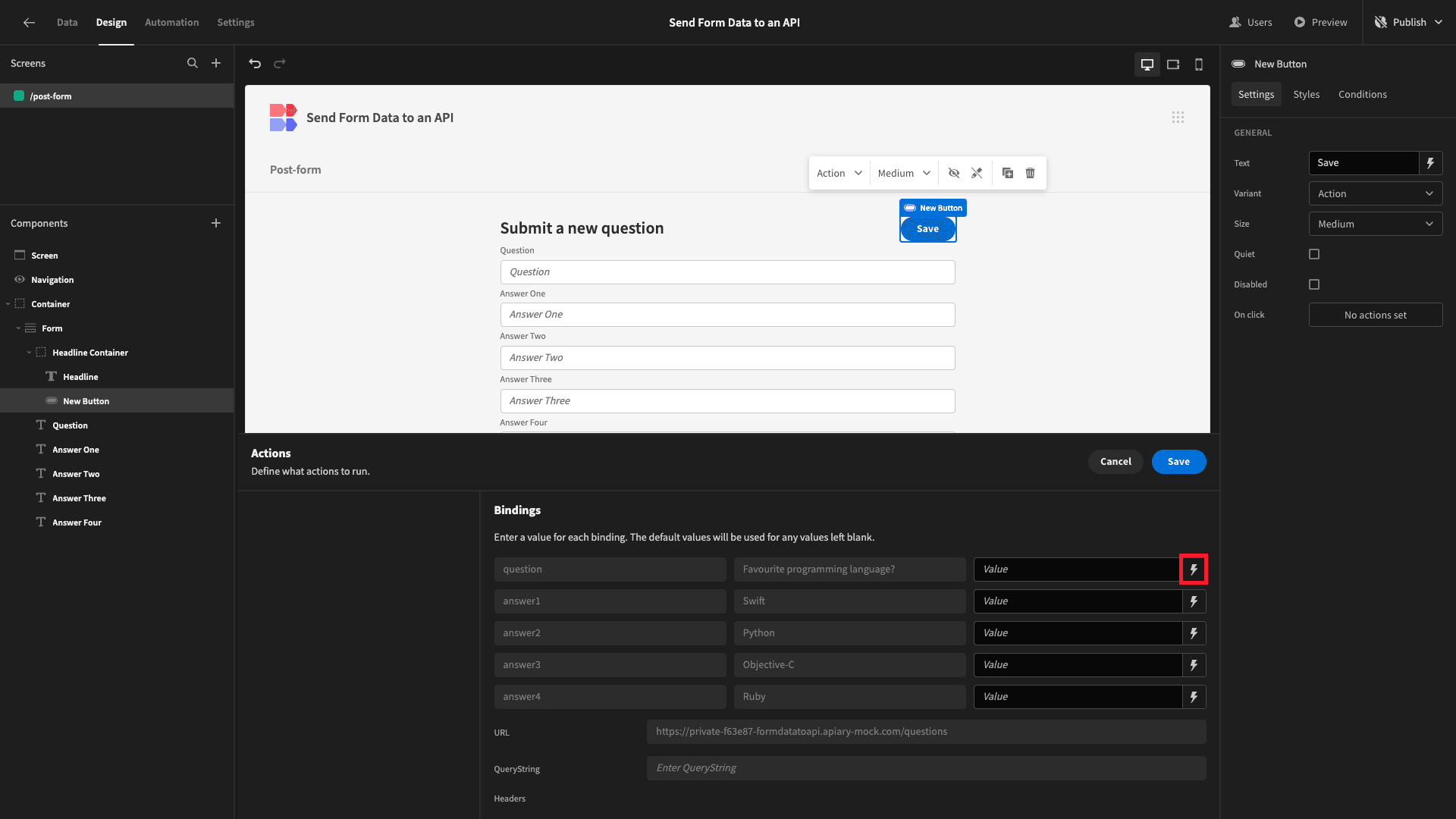Screen dimensions: 1456x819
Task: Open the top Settings tab
Action: pyautogui.click(x=236, y=22)
